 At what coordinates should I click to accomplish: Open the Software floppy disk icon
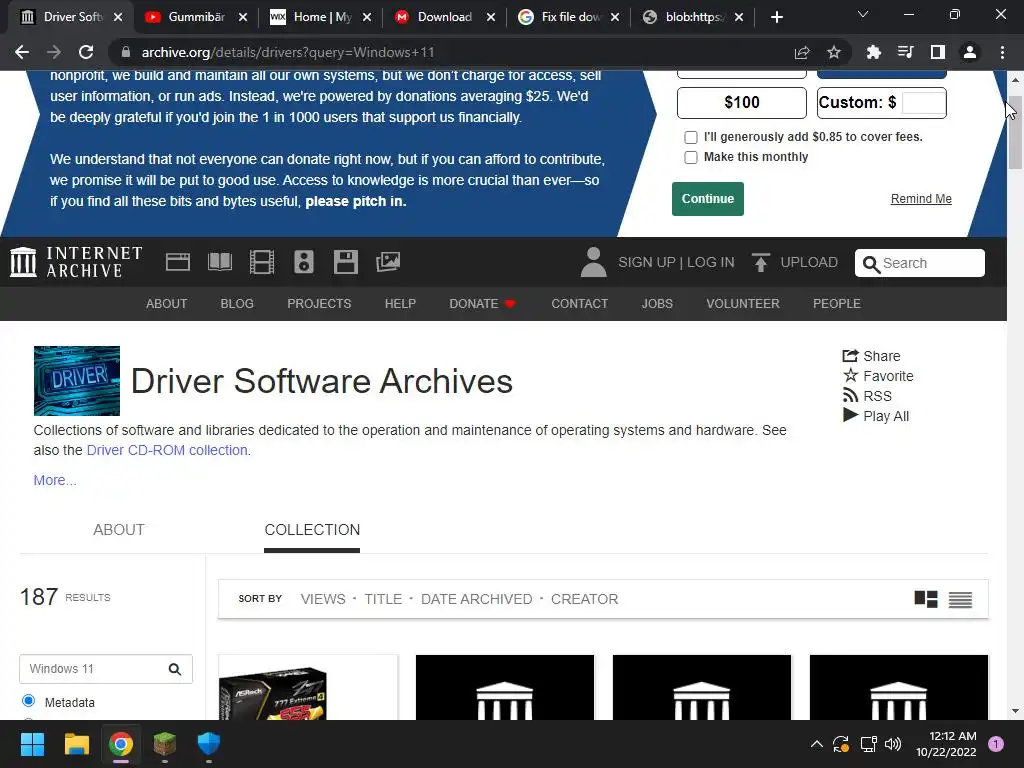pos(345,263)
